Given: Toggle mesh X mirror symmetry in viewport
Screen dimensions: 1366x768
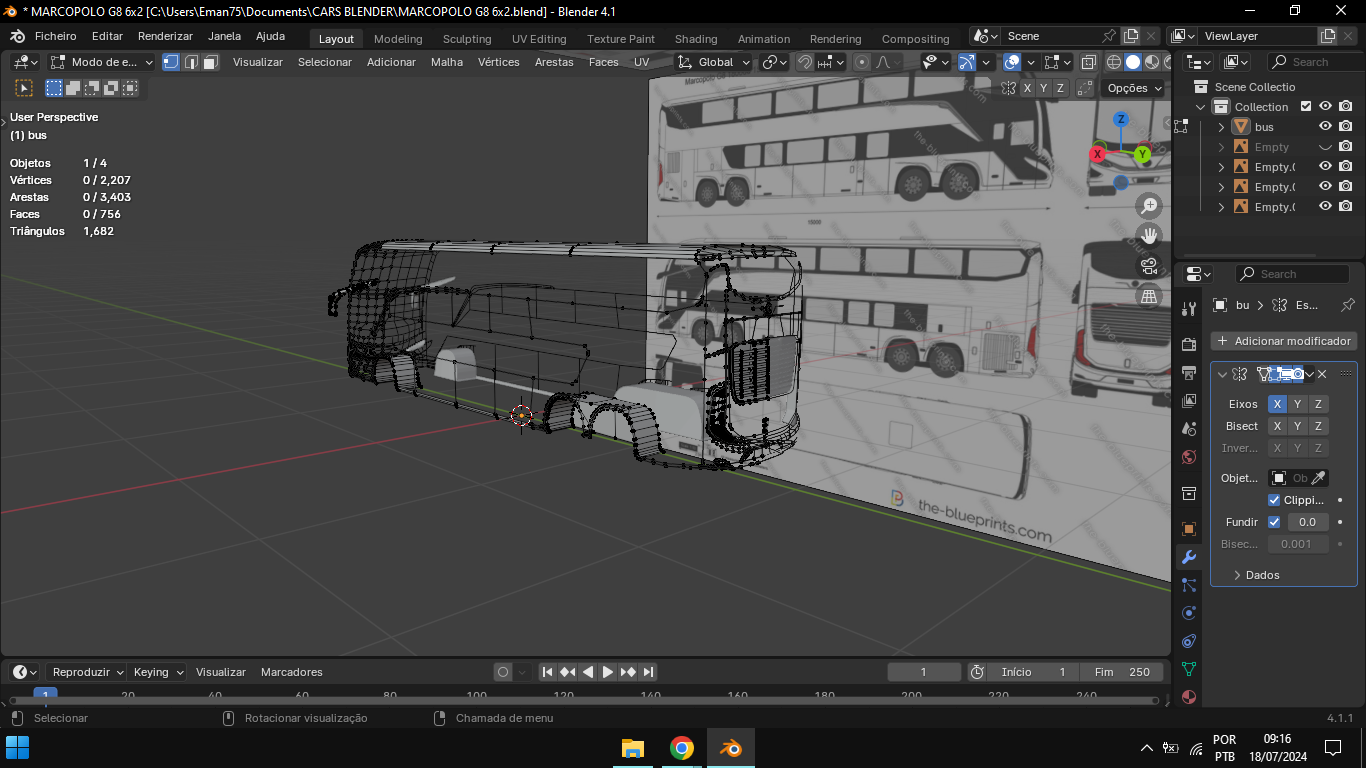Looking at the screenshot, I should (1027, 88).
